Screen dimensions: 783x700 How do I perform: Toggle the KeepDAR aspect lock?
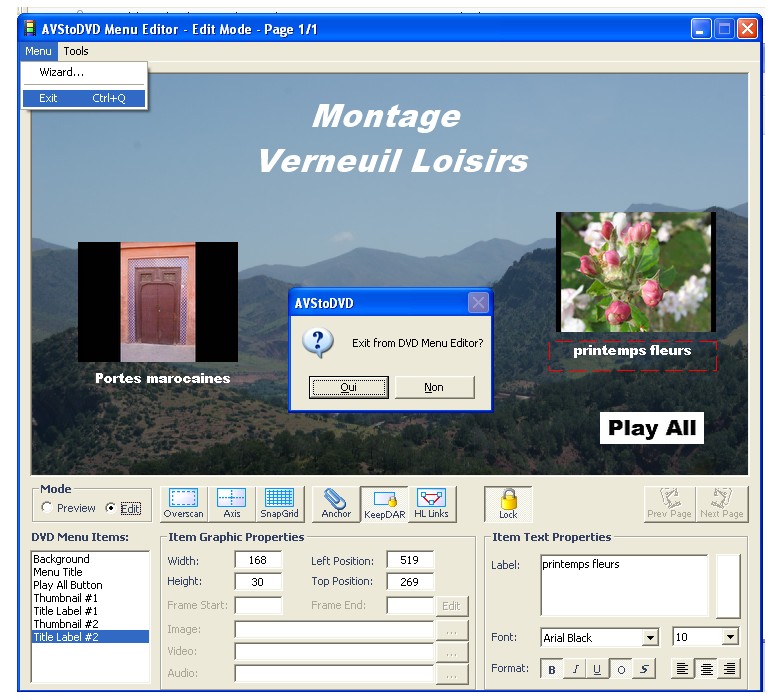coord(384,503)
